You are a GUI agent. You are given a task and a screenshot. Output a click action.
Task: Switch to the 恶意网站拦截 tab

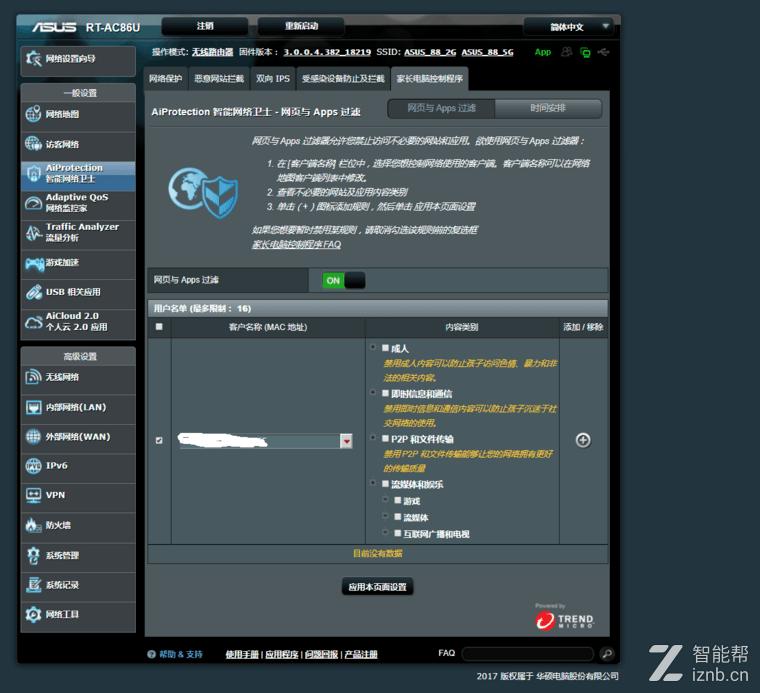pyautogui.click(x=219, y=79)
